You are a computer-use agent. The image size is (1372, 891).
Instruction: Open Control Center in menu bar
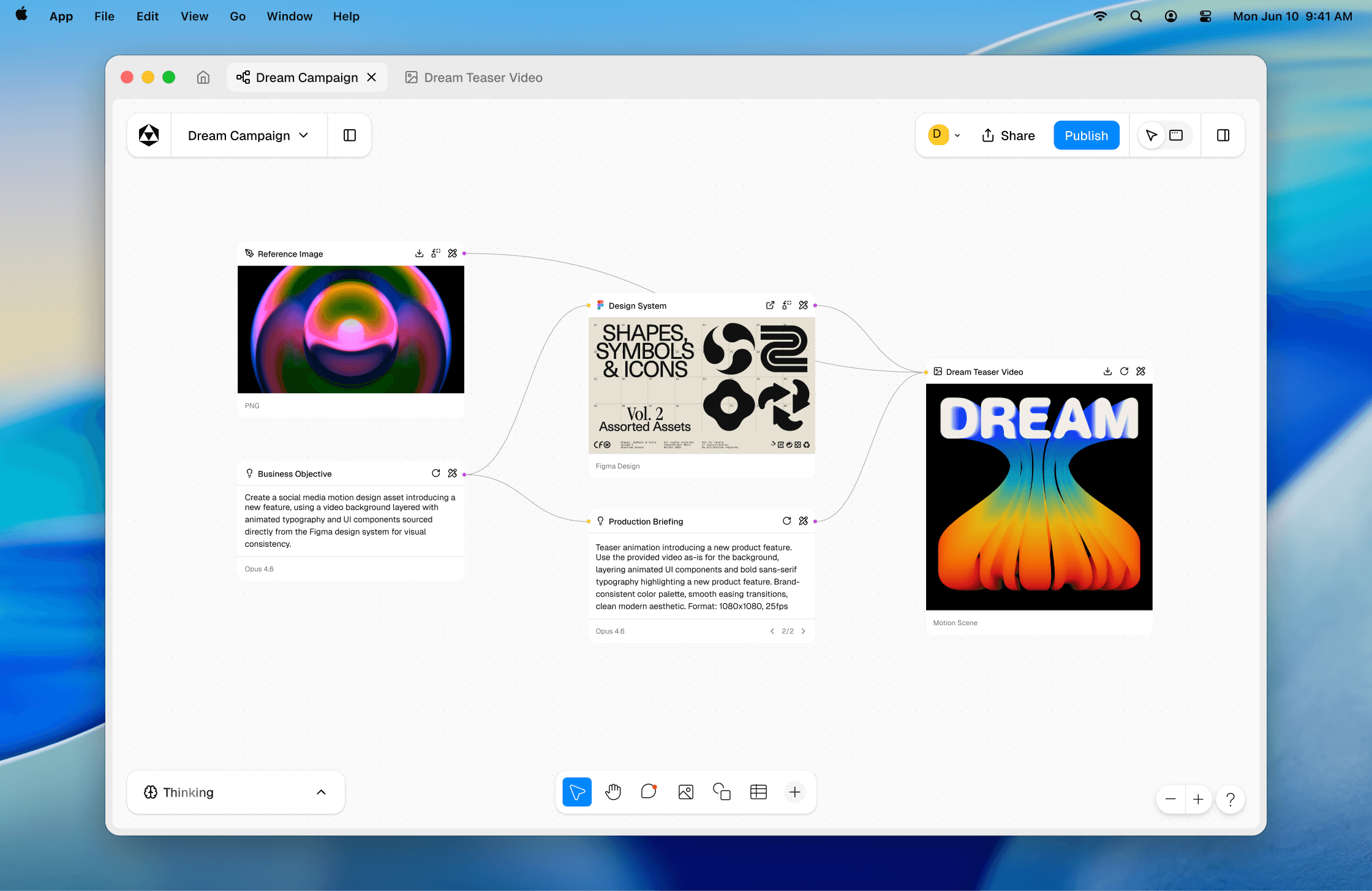coord(1205,17)
